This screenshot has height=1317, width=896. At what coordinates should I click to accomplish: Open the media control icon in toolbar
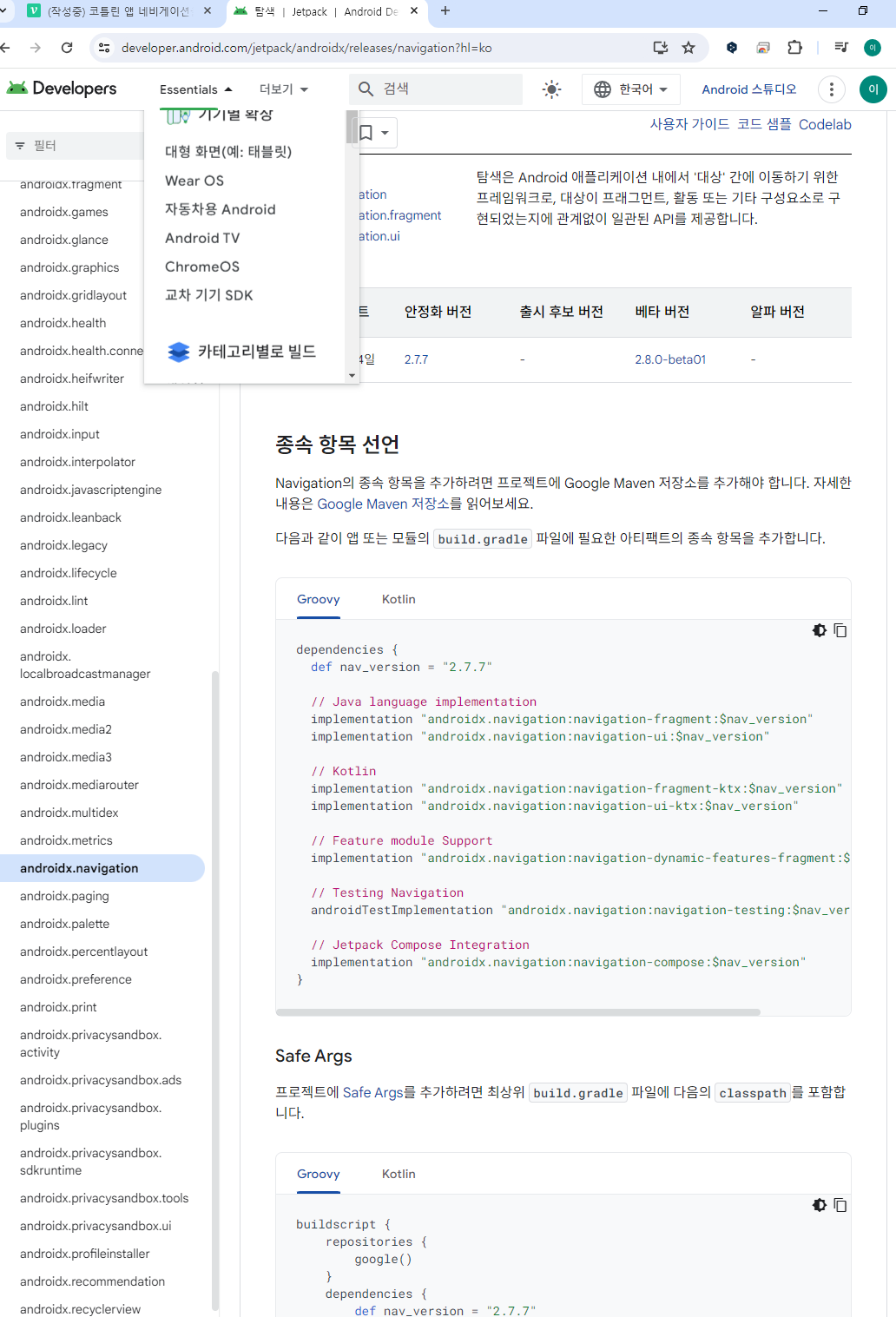point(840,48)
